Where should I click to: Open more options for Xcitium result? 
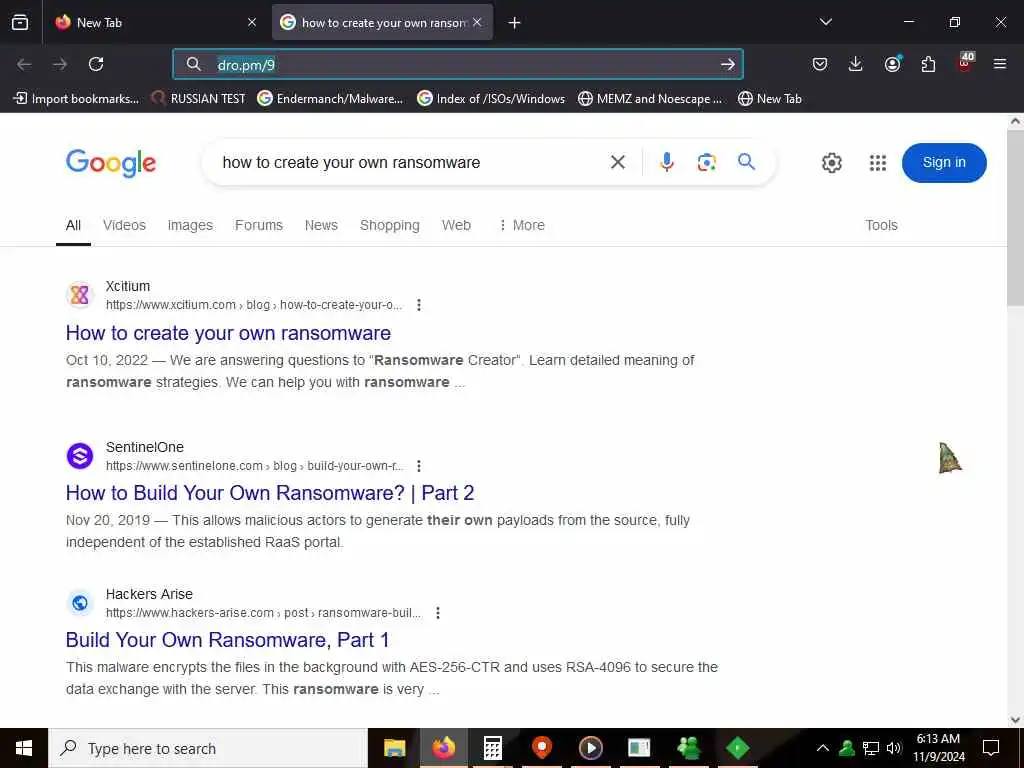click(x=419, y=305)
